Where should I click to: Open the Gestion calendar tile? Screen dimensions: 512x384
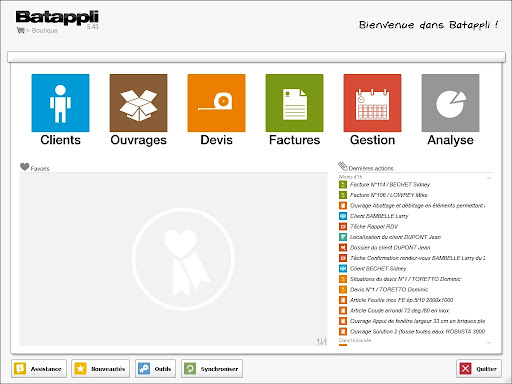(372, 103)
